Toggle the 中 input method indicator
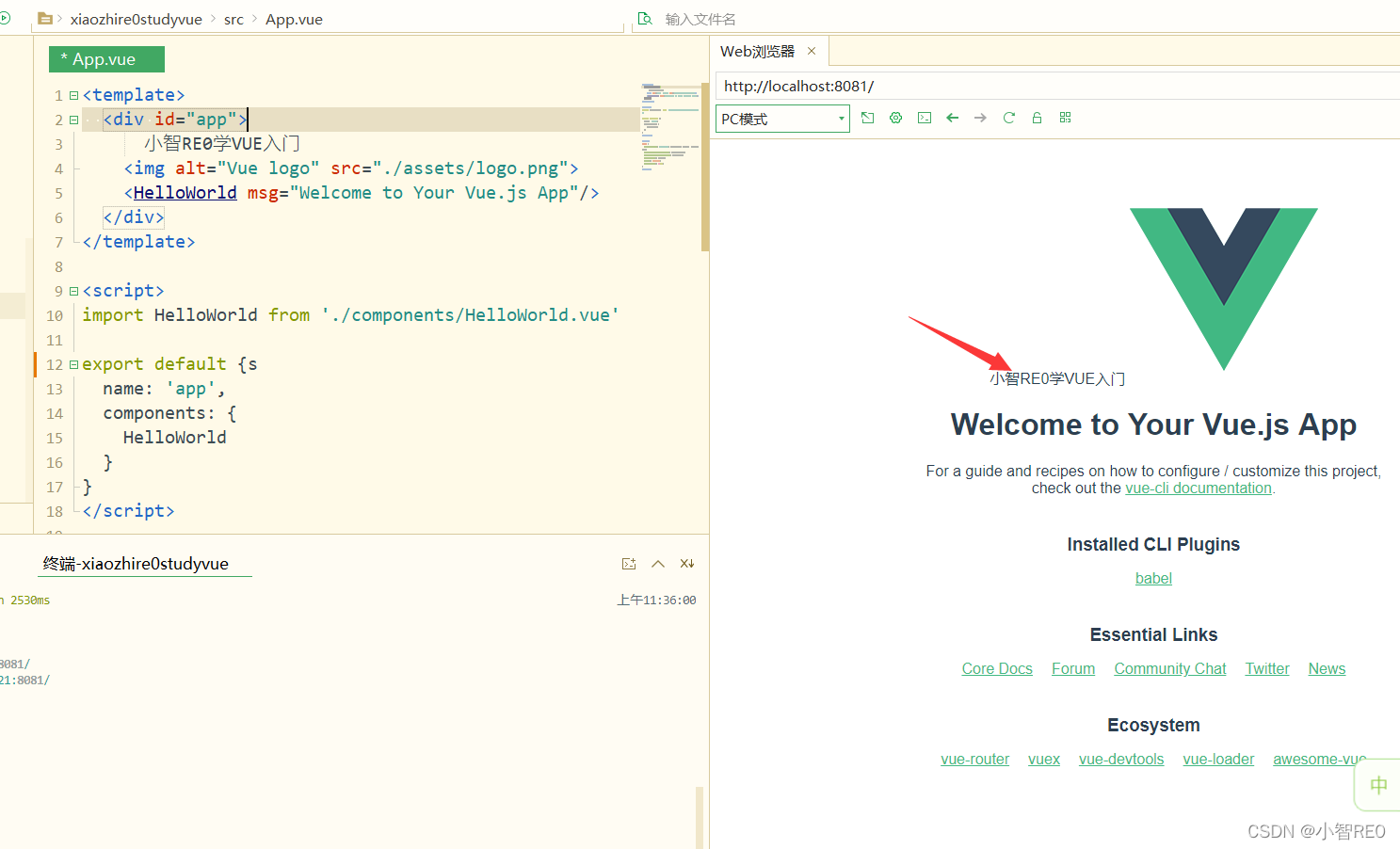This screenshot has height=849, width=1400. [1378, 785]
